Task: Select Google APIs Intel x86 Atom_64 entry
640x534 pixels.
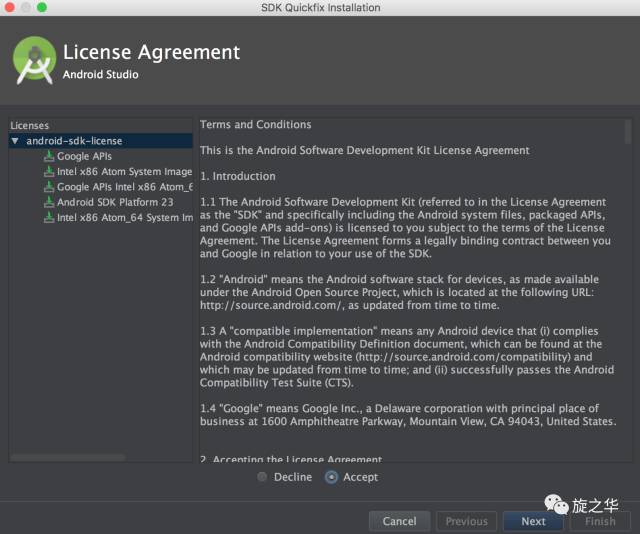Action: 125,187
